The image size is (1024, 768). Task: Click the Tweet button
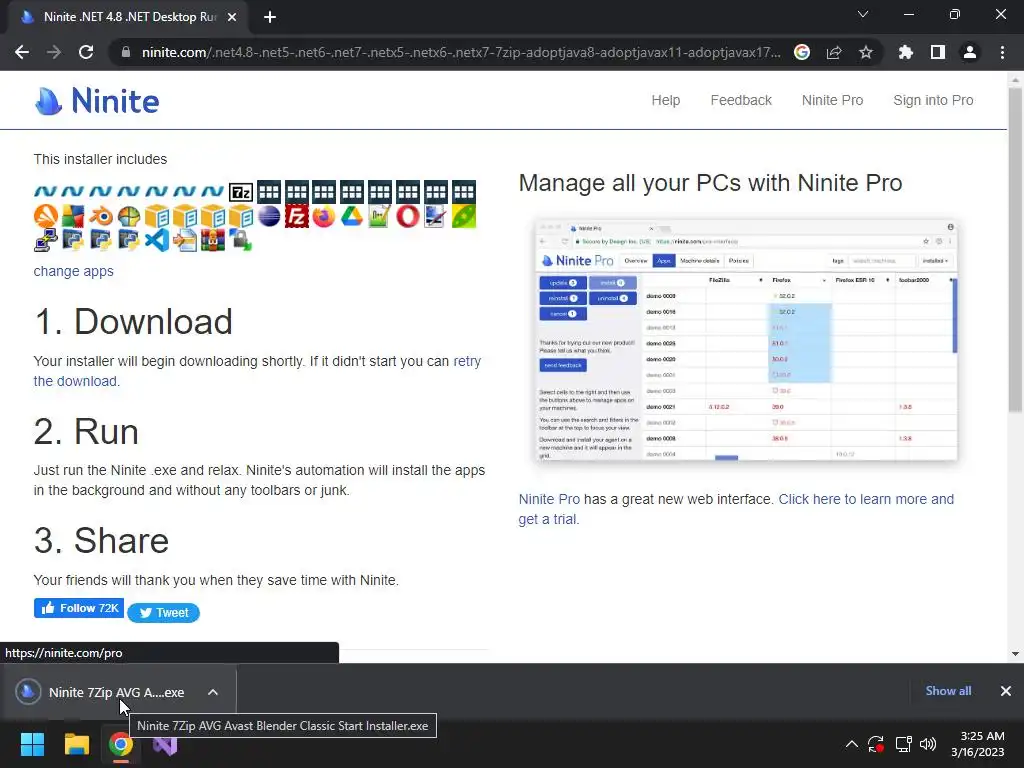click(x=163, y=613)
